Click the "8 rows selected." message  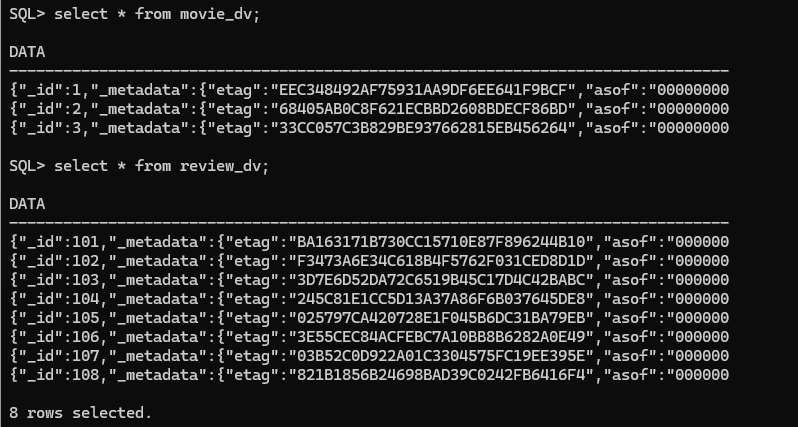[80, 413]
